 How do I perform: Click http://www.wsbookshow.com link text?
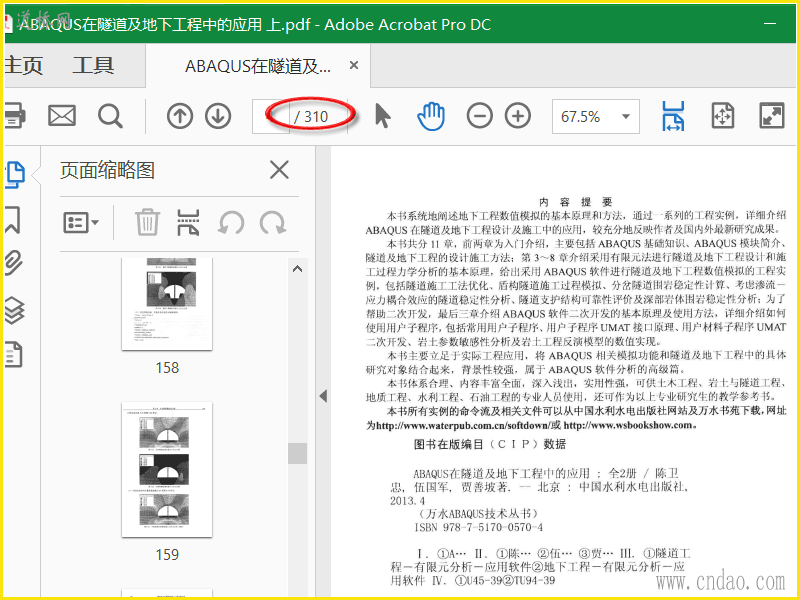point(628,425)
